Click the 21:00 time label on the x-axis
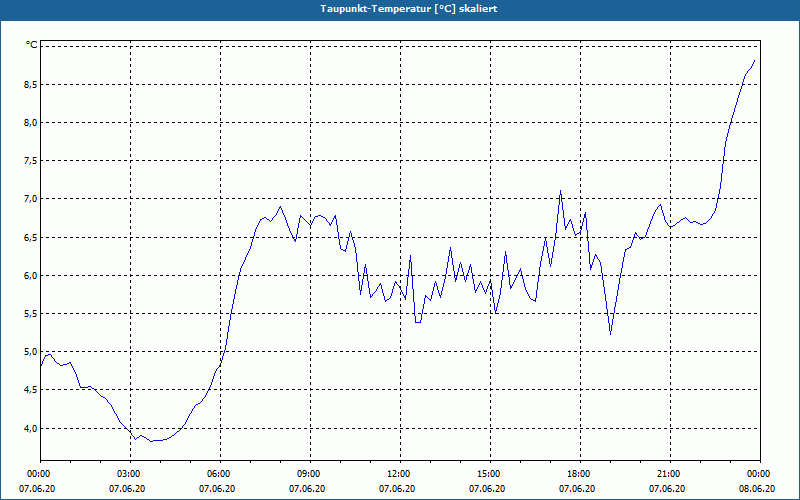This screenshot has width=800, height=500. [667, 474]
